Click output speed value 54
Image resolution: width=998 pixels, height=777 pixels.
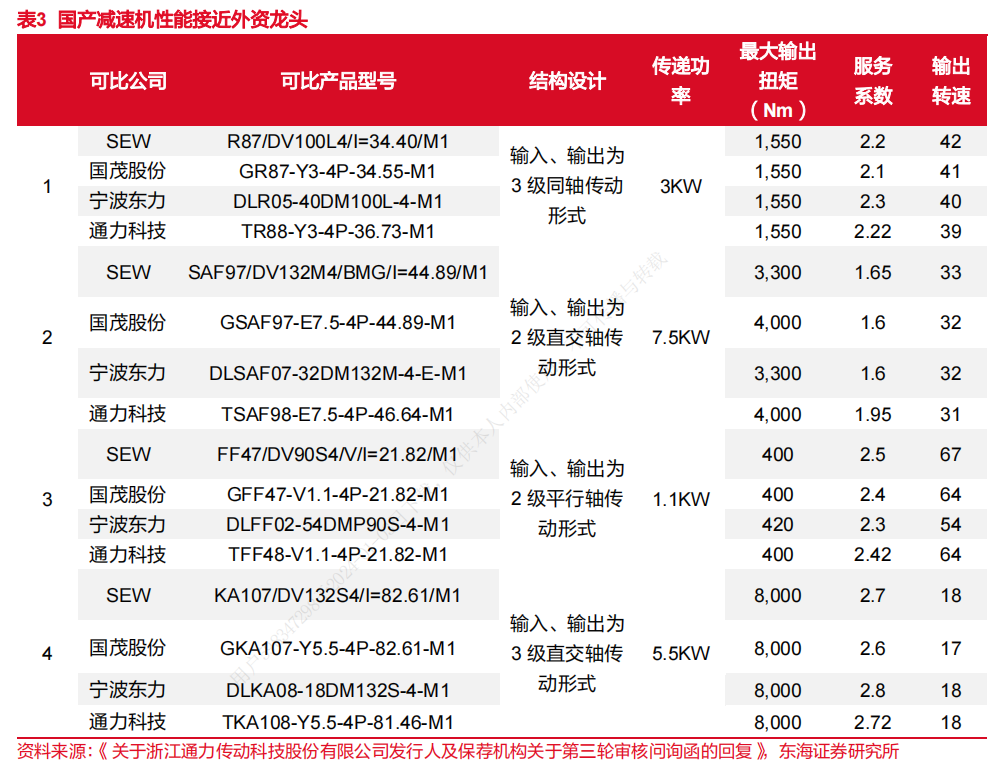click(x=950, y=525)
